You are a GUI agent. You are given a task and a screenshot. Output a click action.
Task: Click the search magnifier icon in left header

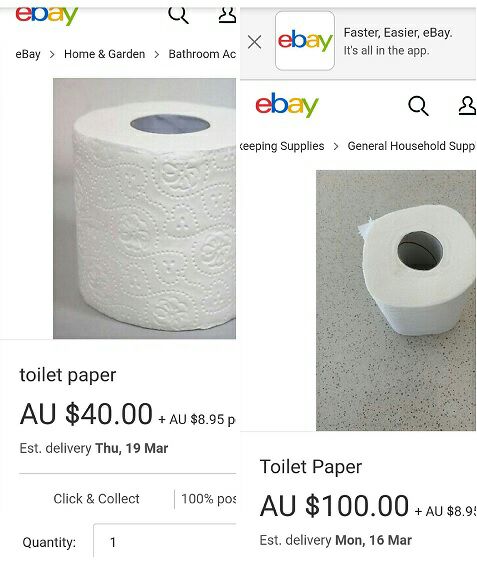tap(178, 15)
